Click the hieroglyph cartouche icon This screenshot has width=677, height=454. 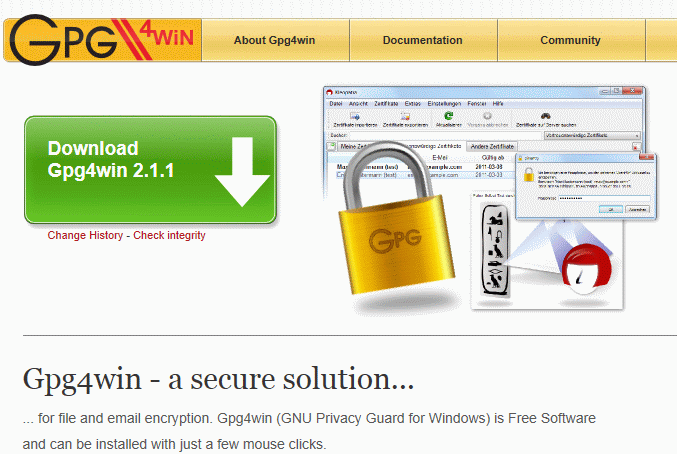pos(495,250)
